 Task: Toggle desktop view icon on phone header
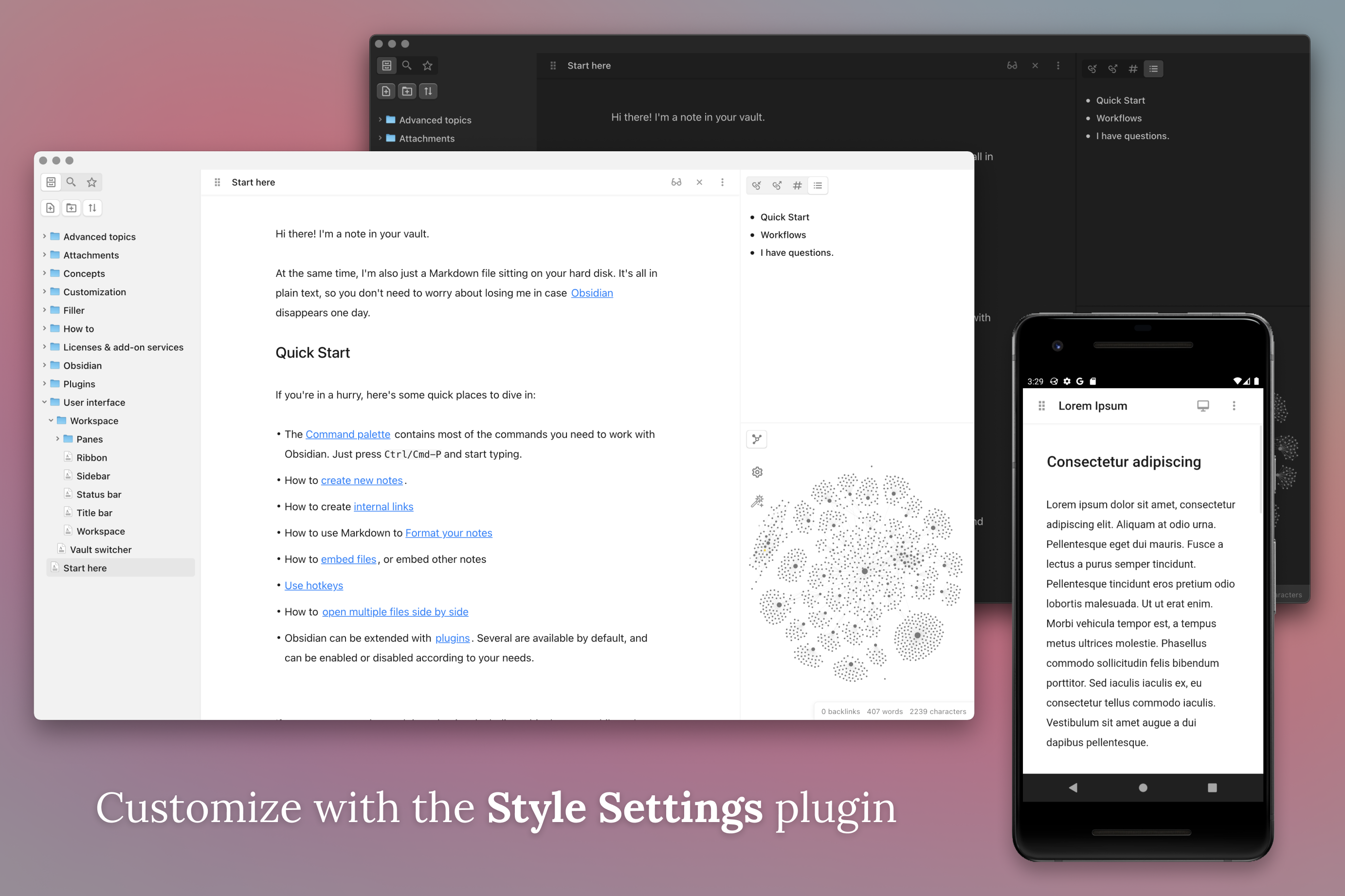pyautogui.click(x=1203, y=406)
